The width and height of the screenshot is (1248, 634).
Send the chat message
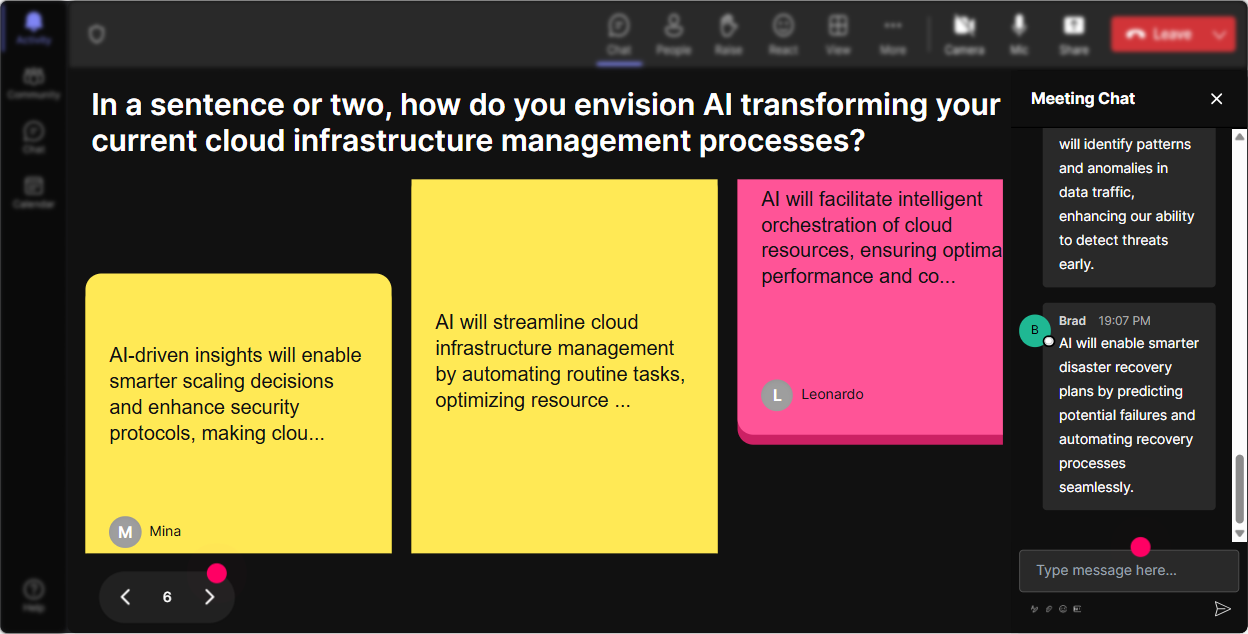(1222, 608)
